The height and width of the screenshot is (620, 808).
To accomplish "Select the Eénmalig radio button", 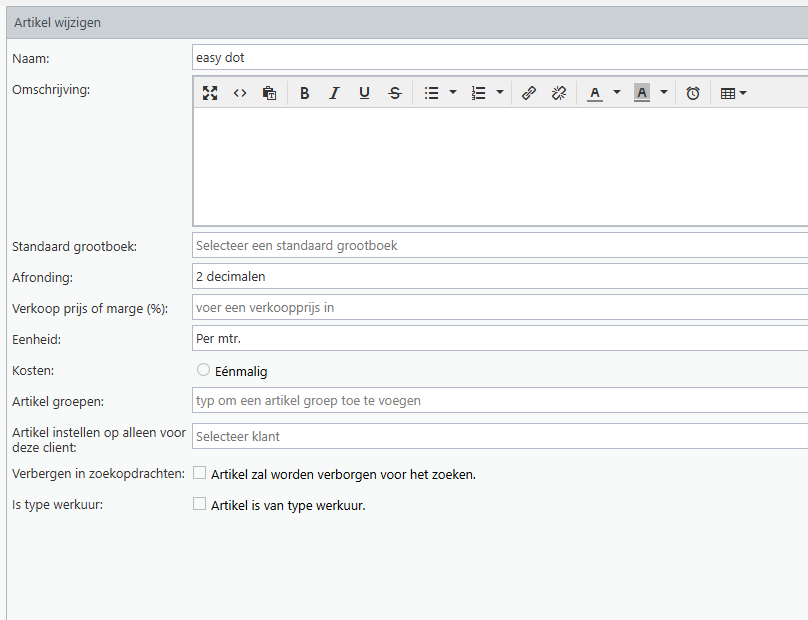I will coord(204,370).
